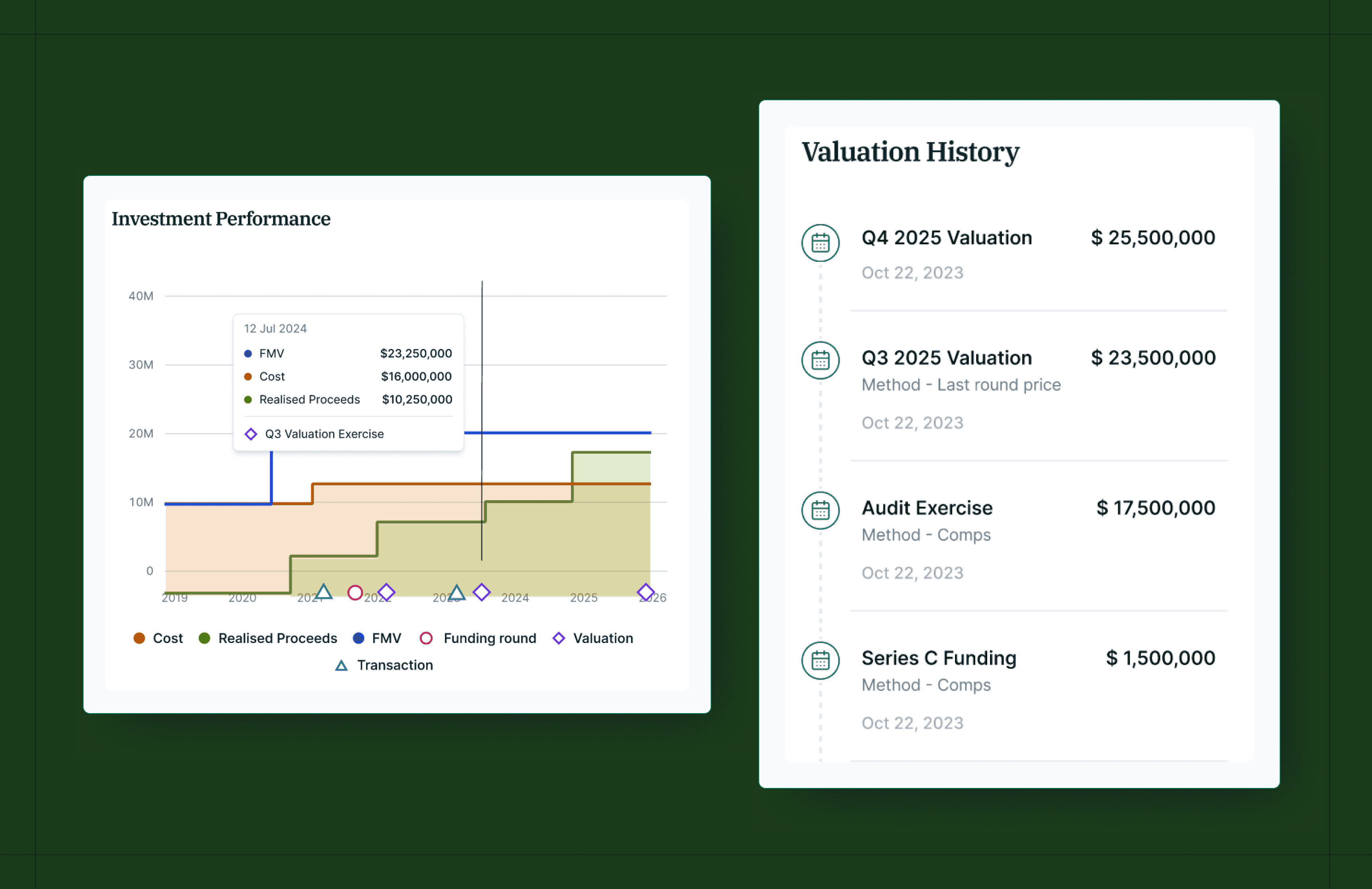Click the red funding round circle marker
1372x889 pixels.
tap(355, 592)
